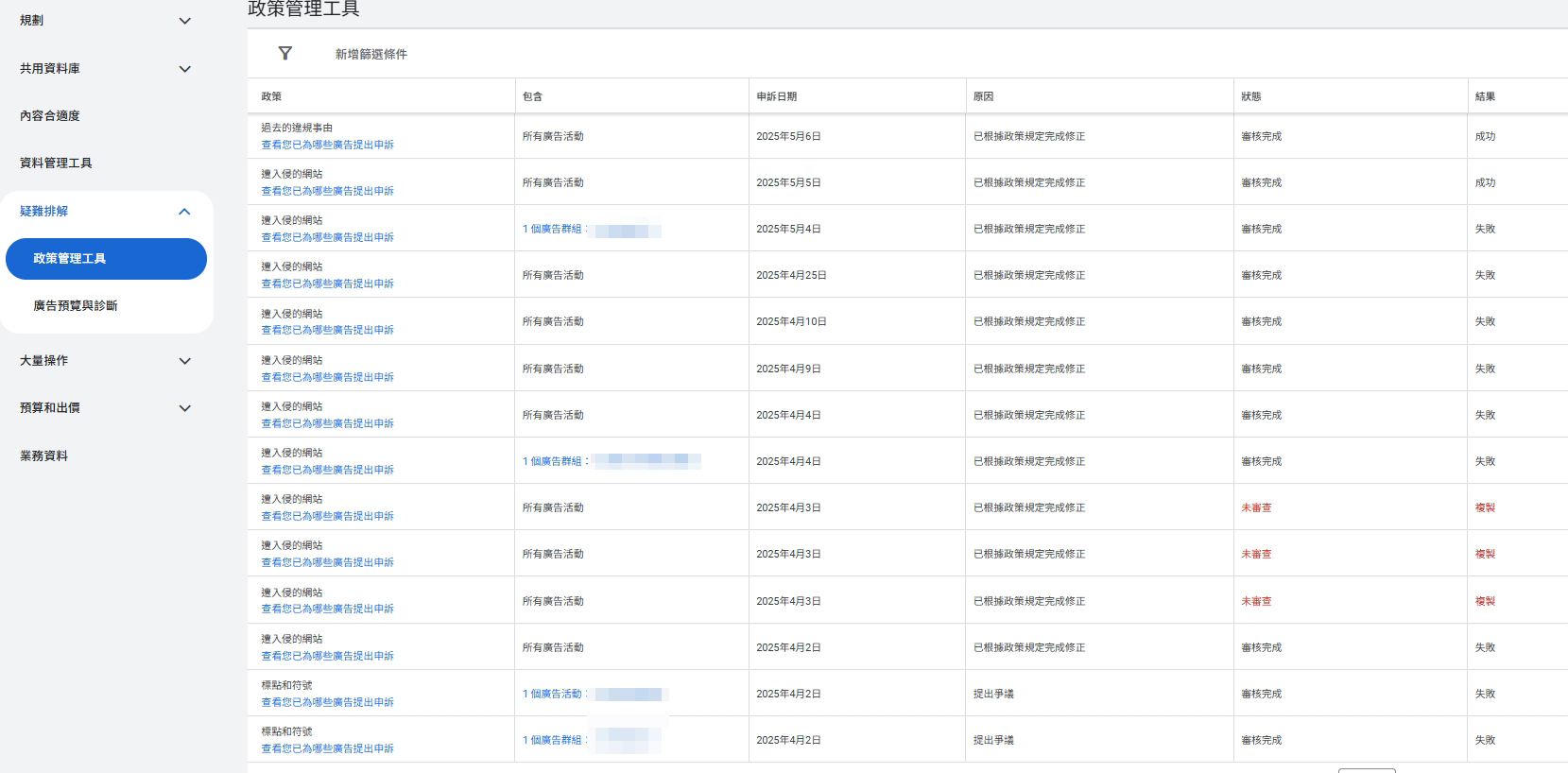Open appeal link in 2025年5月4日 row

(327, 237)
